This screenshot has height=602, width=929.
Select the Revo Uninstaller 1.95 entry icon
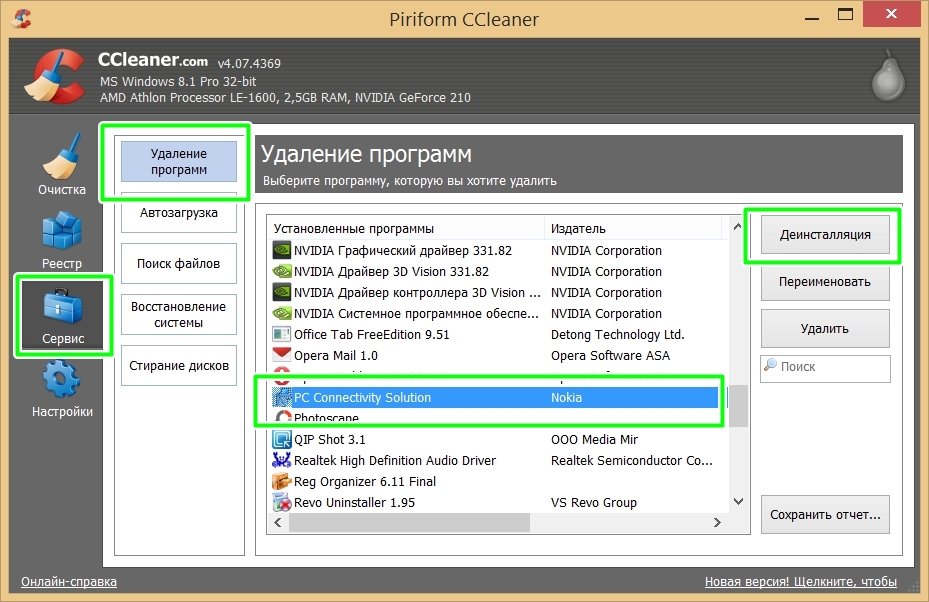(281, 502)
